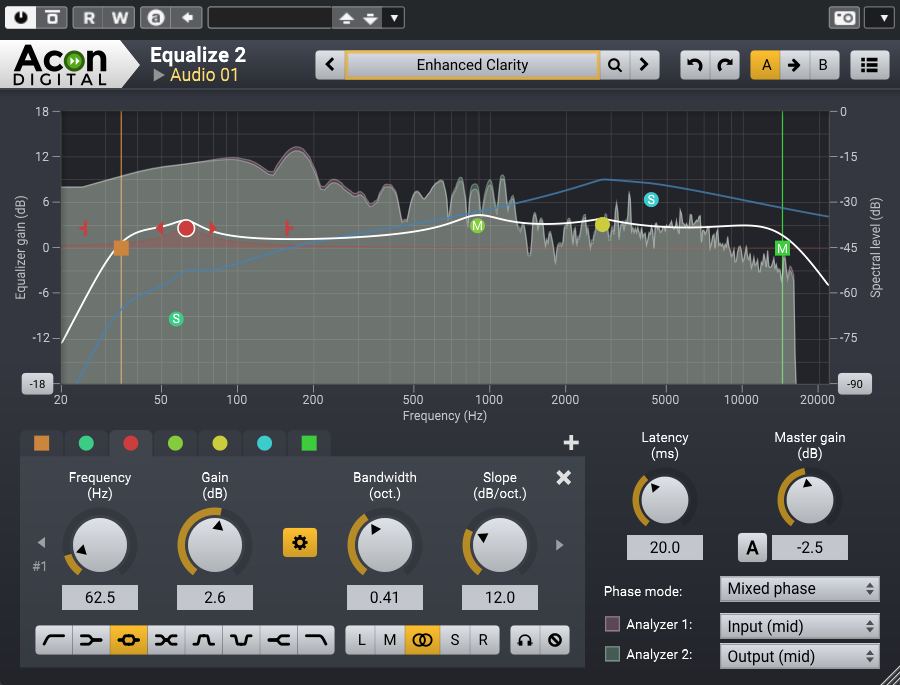Screen dimensions: 900x685
Task: Open the Enhanced Clarity preset list
Action: (472, 65)
